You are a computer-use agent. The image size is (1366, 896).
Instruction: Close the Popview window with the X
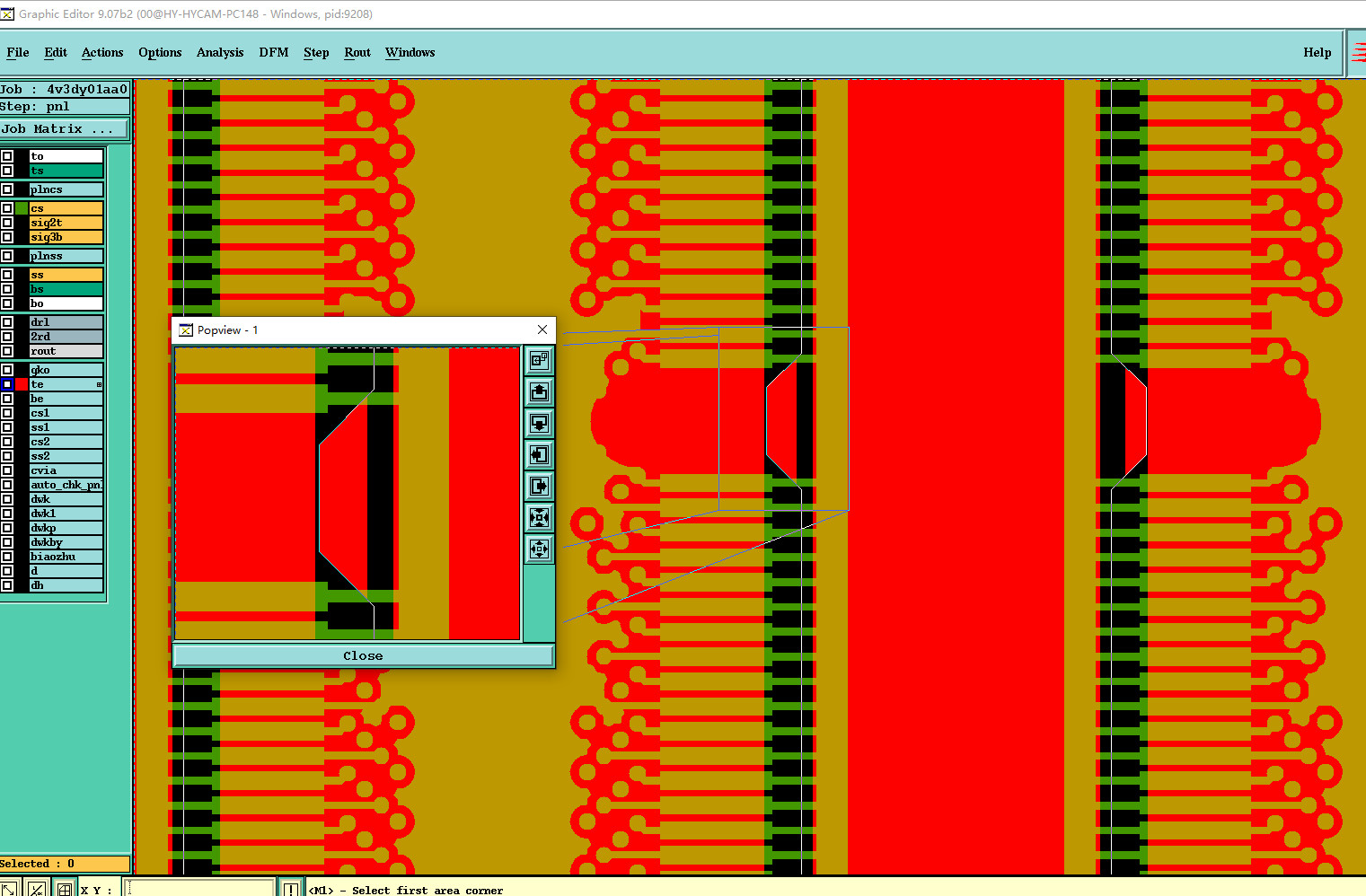(x=542, y=329)
